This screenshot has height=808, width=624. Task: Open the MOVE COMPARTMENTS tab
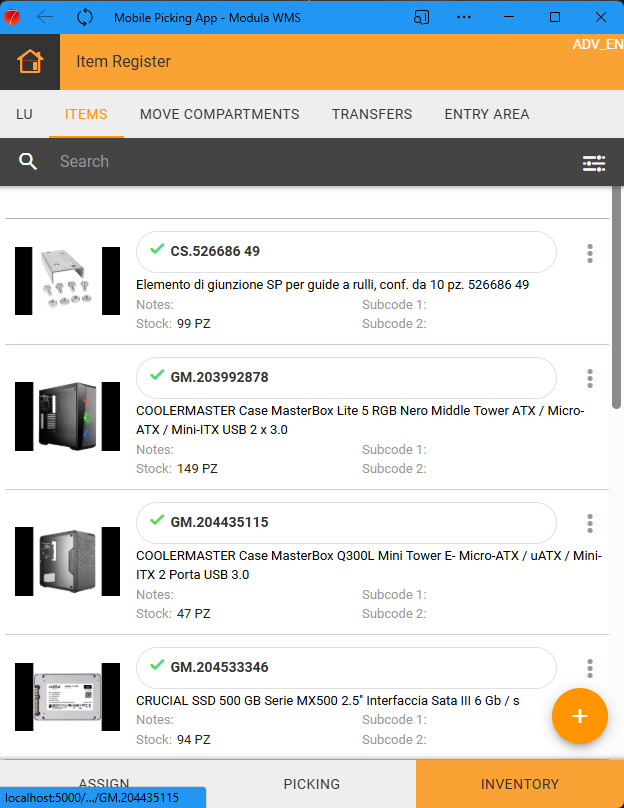[x=220, y=114]
